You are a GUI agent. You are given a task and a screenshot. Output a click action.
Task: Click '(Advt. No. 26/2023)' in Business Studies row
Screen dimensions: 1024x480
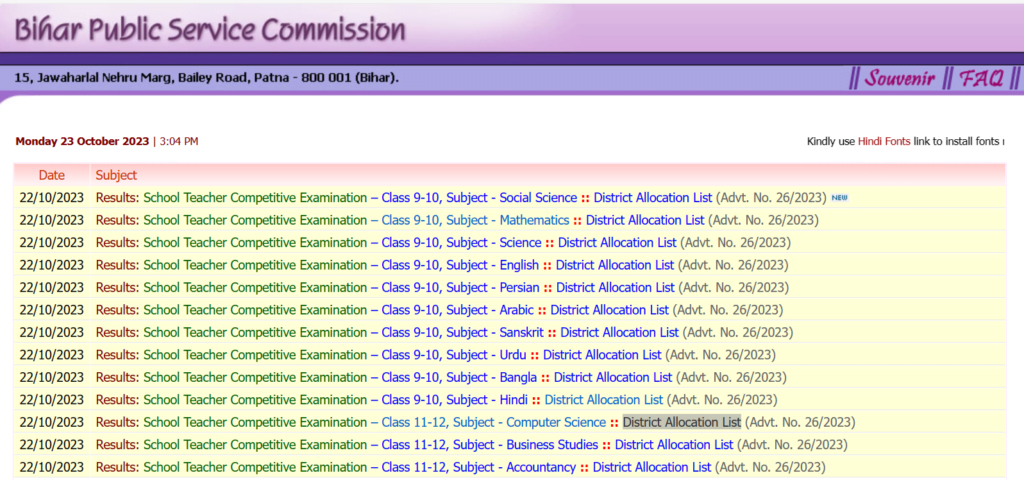point(792,445)
